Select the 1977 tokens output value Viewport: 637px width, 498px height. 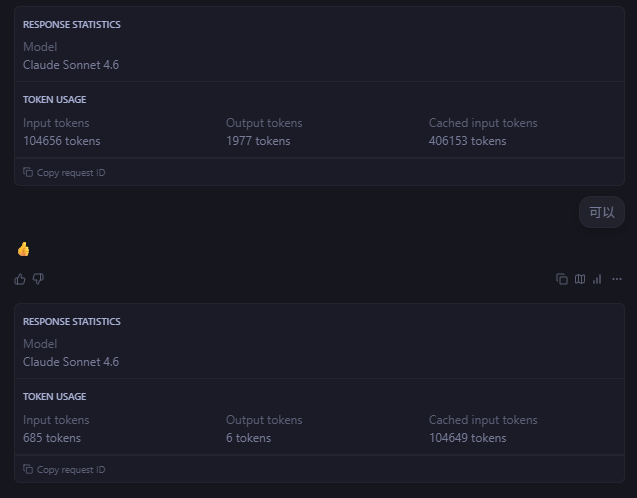pos(258,141)
